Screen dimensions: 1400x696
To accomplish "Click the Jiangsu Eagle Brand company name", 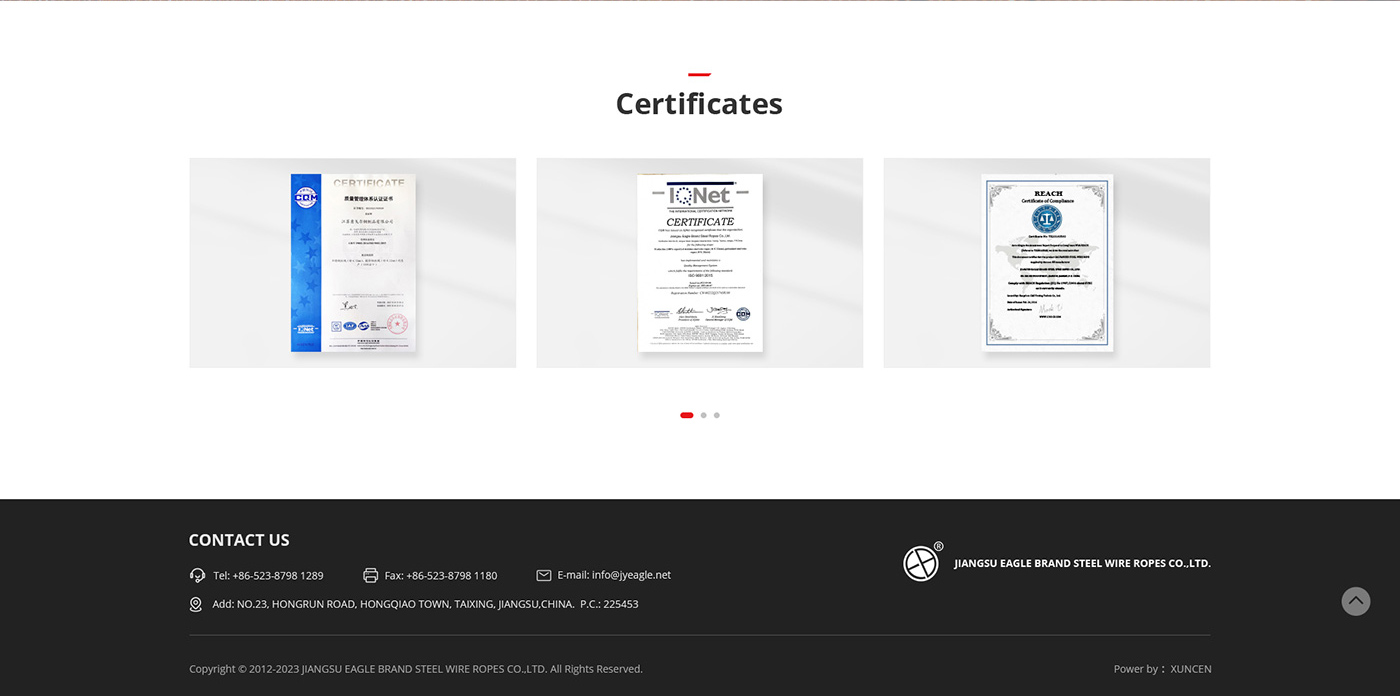I will click(x=1082, y=563).
